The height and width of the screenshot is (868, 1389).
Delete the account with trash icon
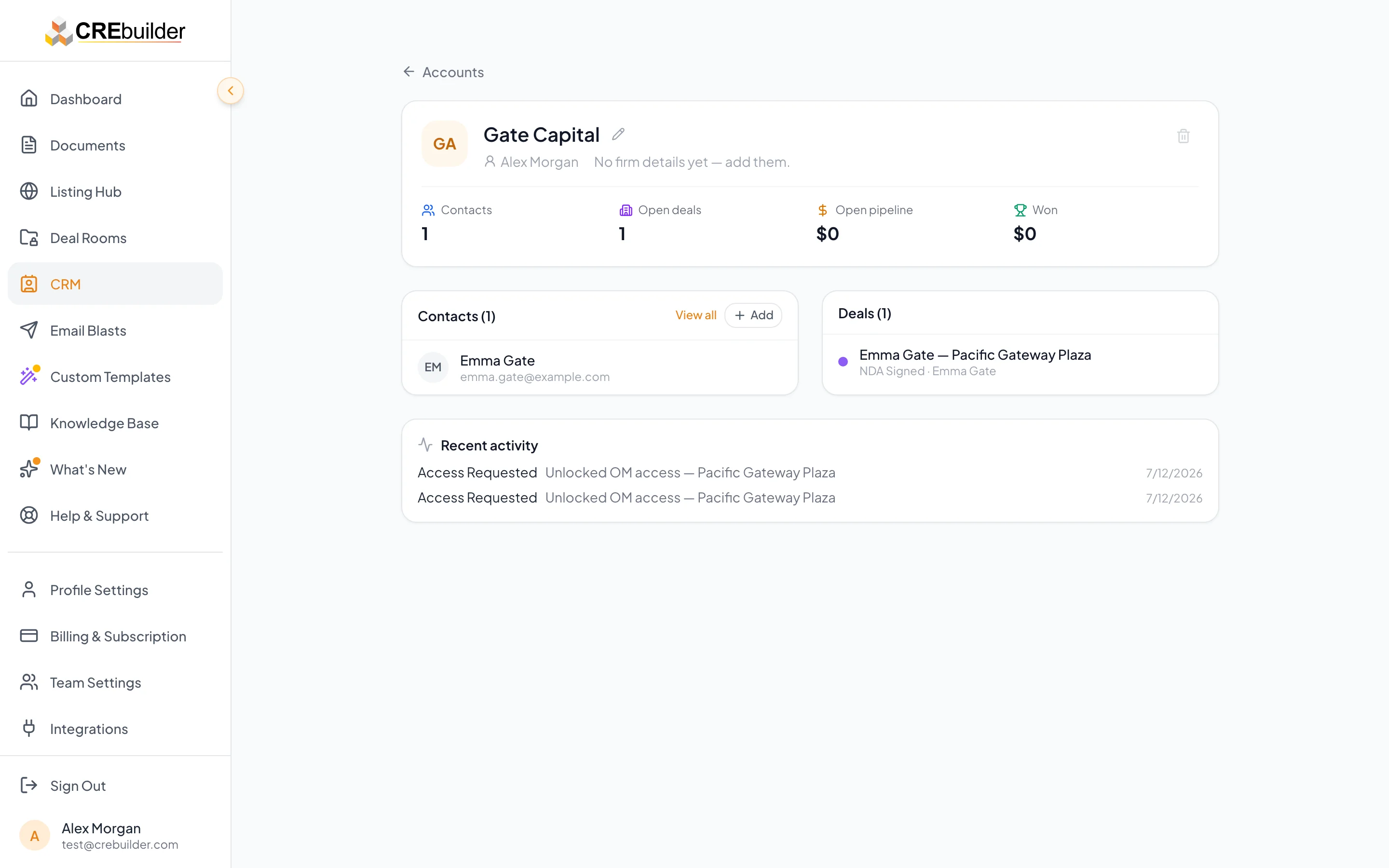1183,136
